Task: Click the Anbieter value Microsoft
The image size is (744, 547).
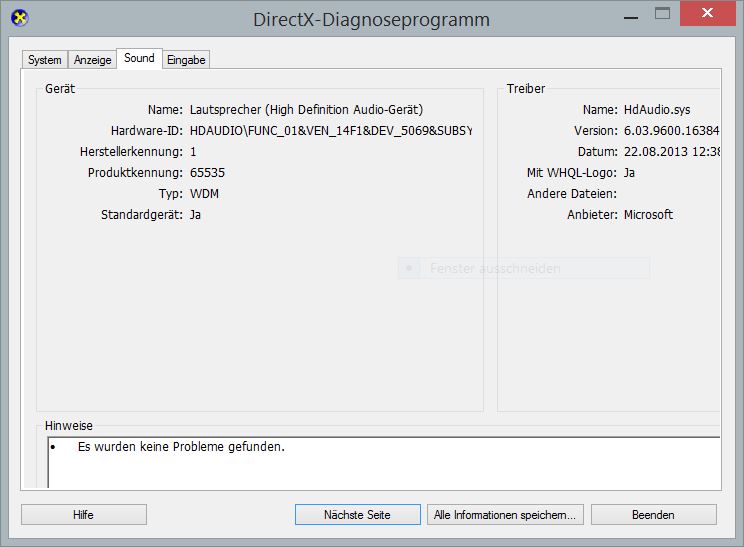Action: click(649, 215)
